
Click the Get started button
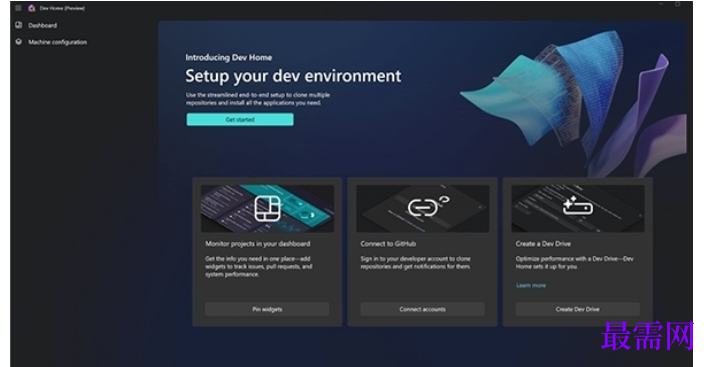pyautogui.click(x=240, y=120)
